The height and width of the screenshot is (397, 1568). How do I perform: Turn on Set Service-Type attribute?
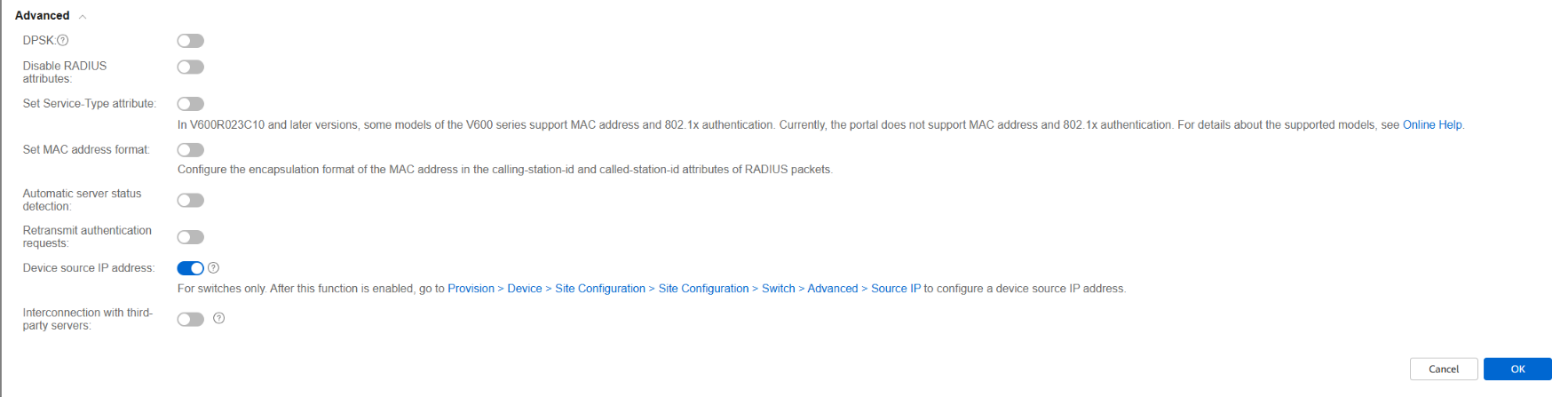(x=190, y=104)
